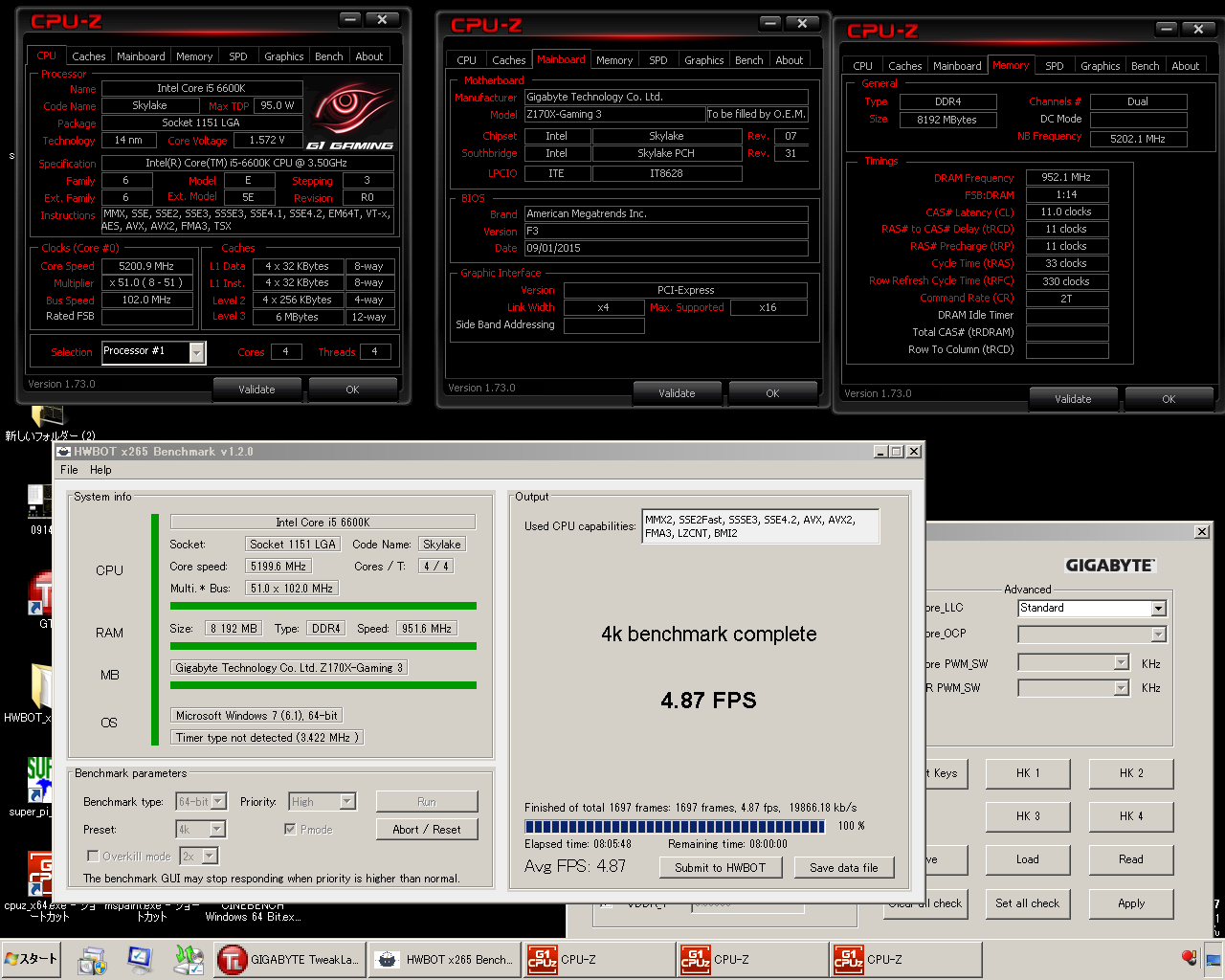This screenshot has height=980, width=1225.
Task: Expand the first PWM_SW KHz dropdown
Action: (x=1121, y=662)
